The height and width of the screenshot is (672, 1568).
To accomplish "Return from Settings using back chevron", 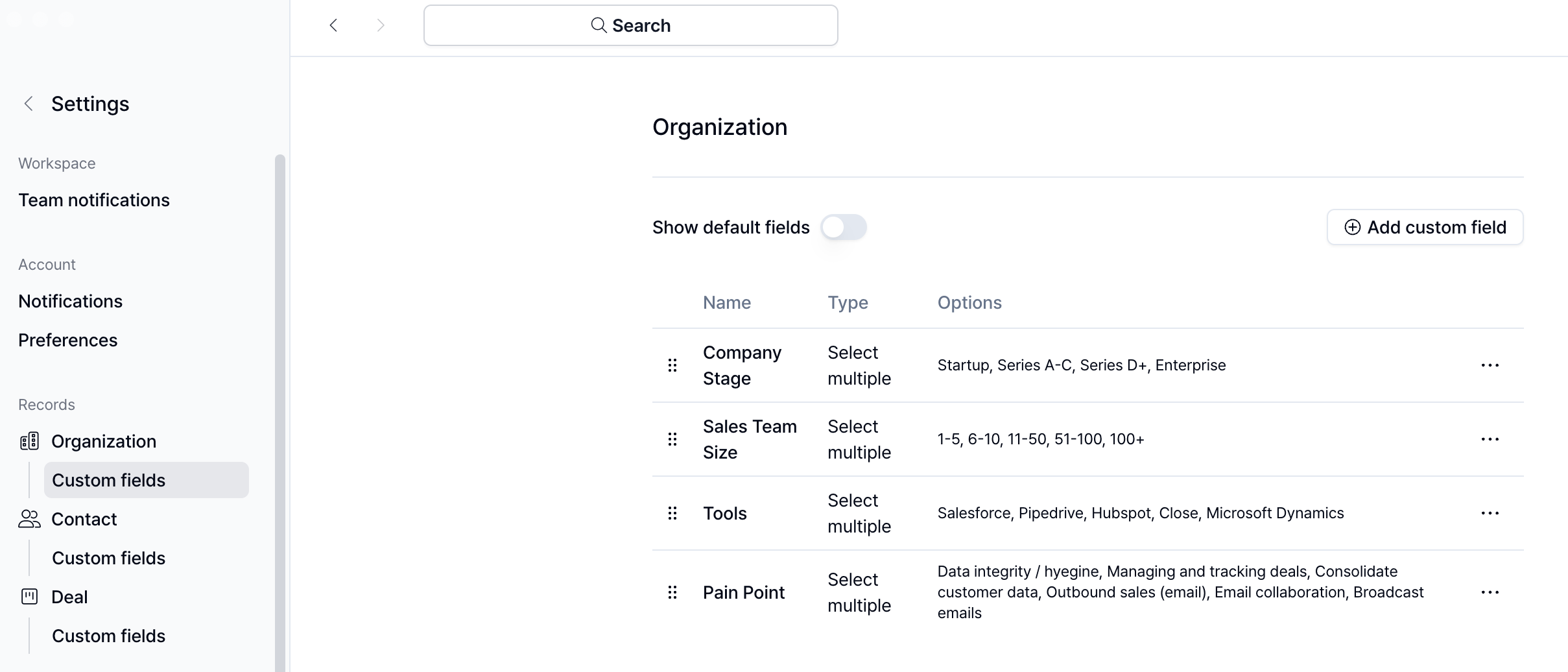I will point(29,104).
